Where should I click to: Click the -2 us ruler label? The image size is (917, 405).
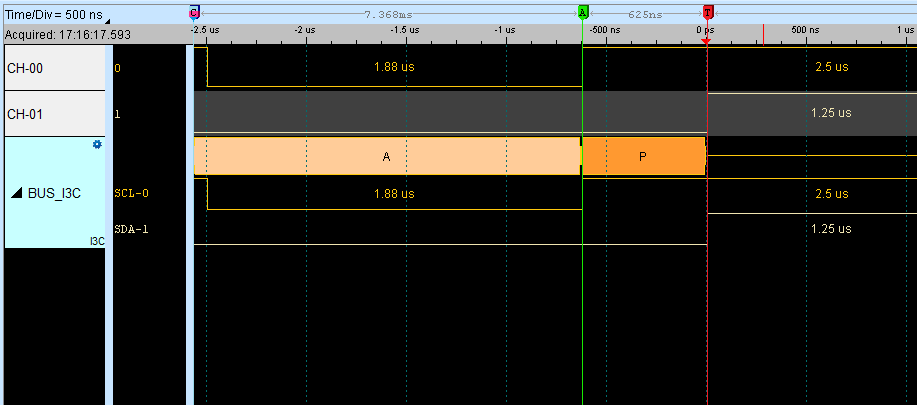pyautogui.click(x=304, y=30)
